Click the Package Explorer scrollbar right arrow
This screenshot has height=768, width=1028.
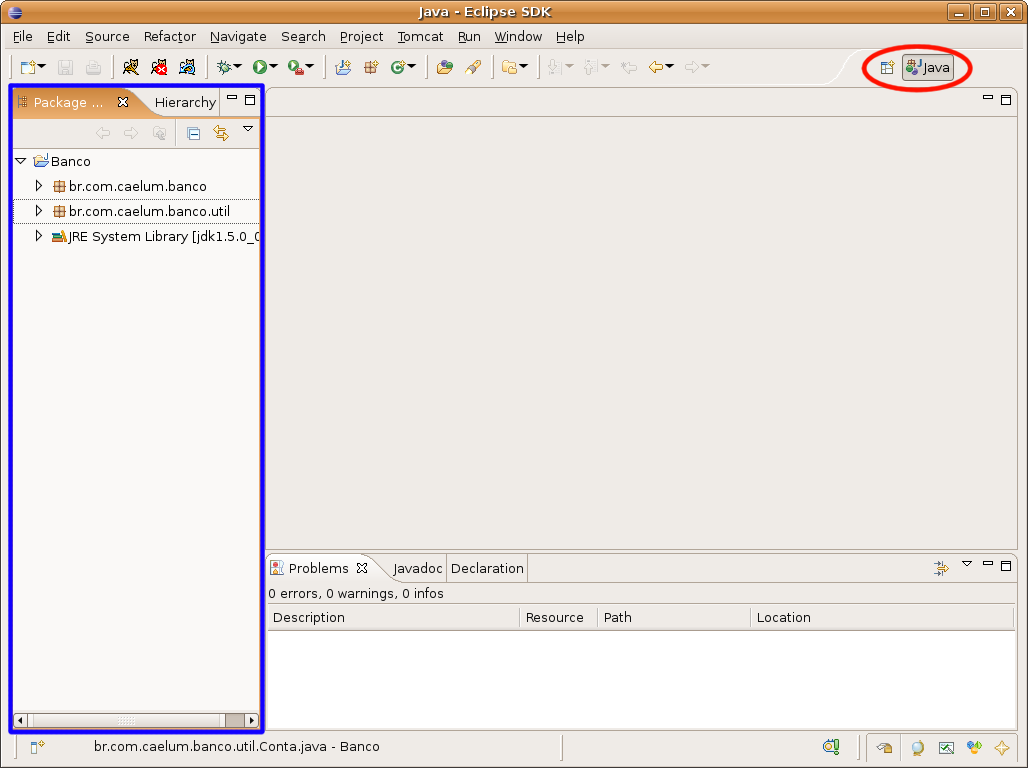pos(252,720)
